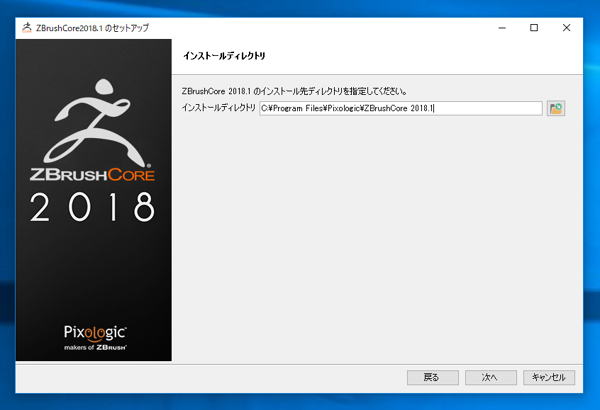The width and height of the screenshot is (600, 410).
Task: Go back with the 戻る button
Action: [x=433, y=377]
